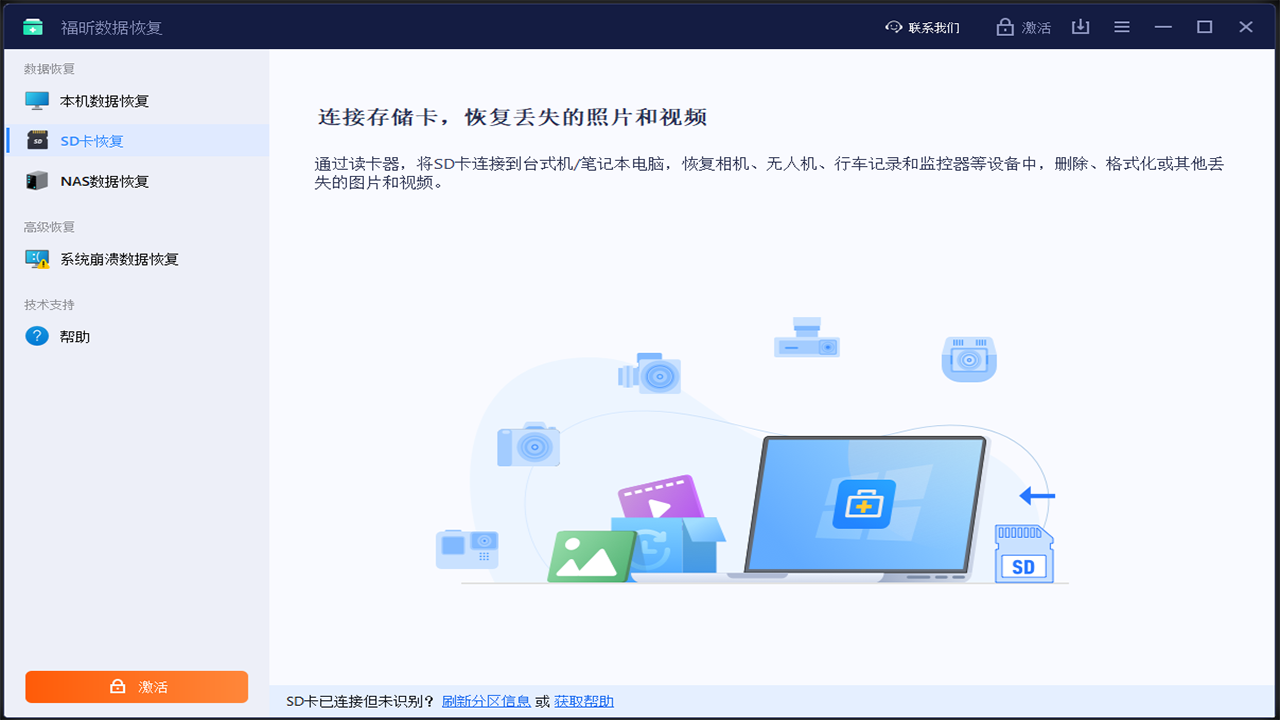1280x720 pixels.
Task: Click 联系我们 in the title bar
Action: [933, 28]
